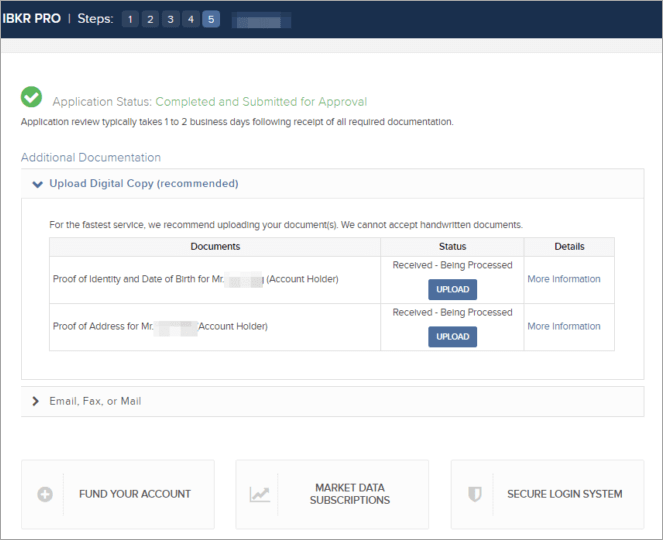Select the highlighted step 5
This screenshot has height=540, width=663.
pyautogui.click(x=211, y=19)
